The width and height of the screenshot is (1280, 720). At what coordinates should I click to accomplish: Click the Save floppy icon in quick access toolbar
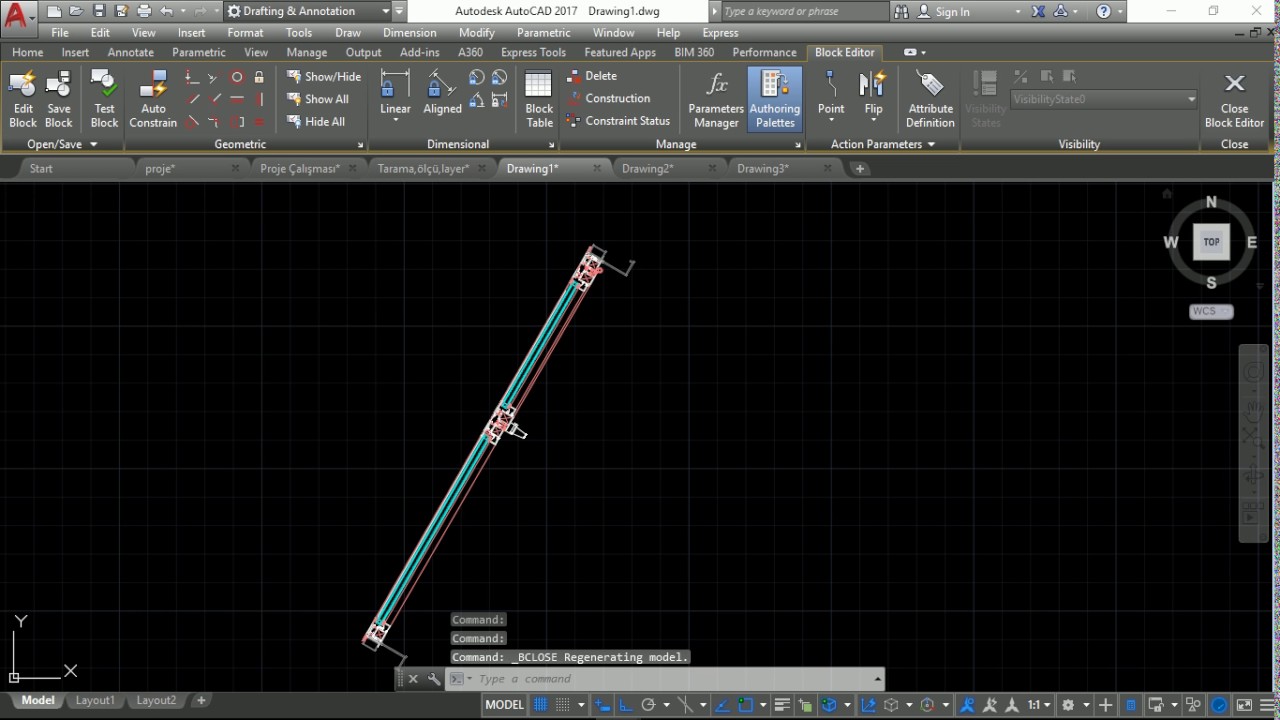[98, 11]
